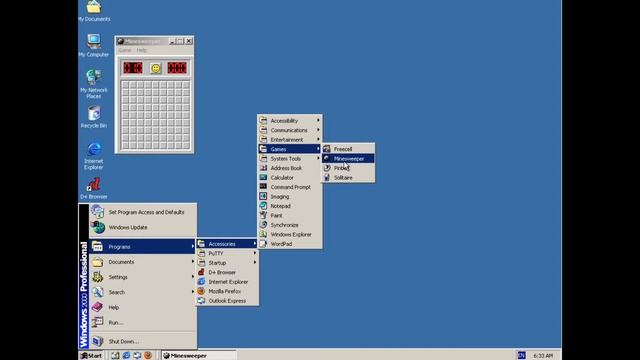The height and width of the screenshot is (360, 640).
Task: Click the Minesweeper smiley face button
Action: tap(156, 68)
